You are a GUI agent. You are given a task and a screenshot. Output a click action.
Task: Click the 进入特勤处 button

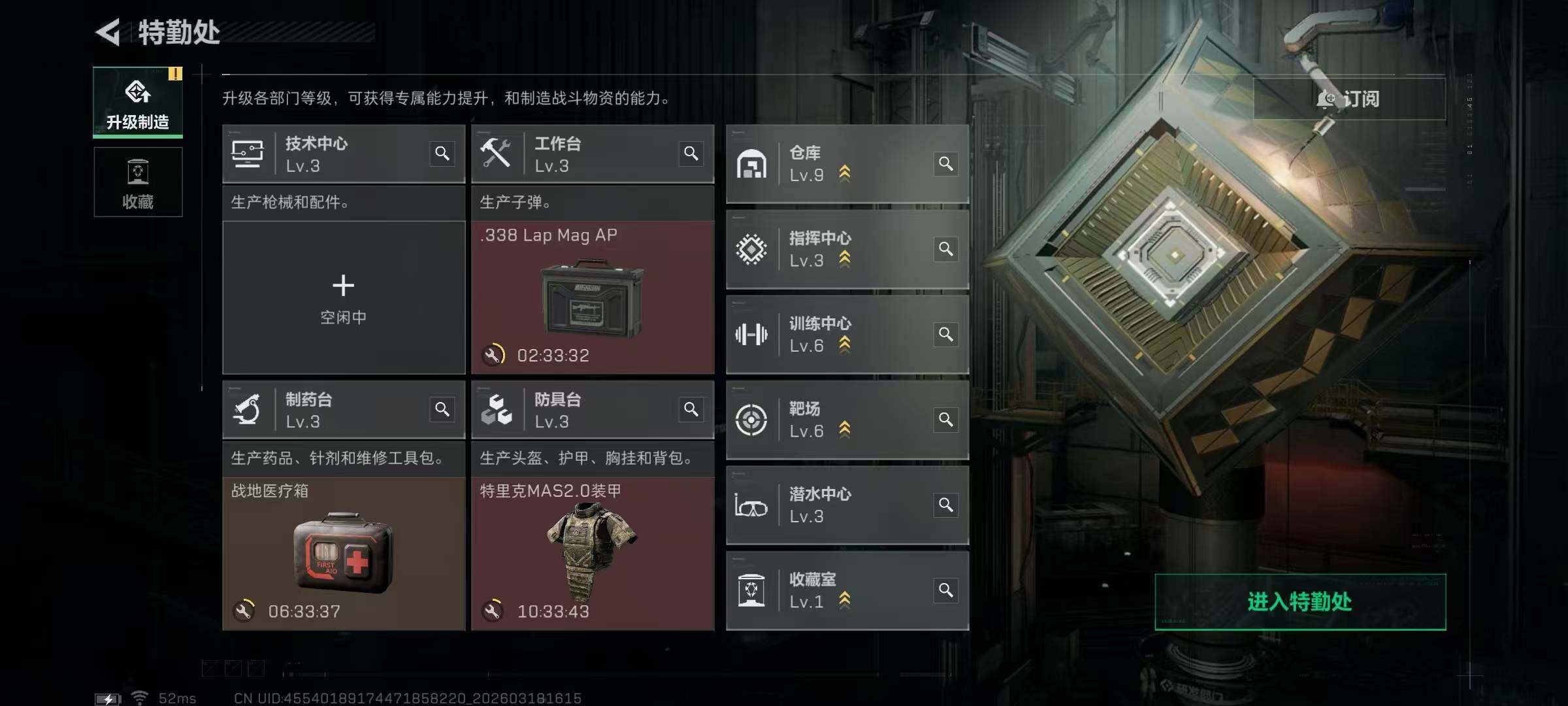(x=1300, y=602)
